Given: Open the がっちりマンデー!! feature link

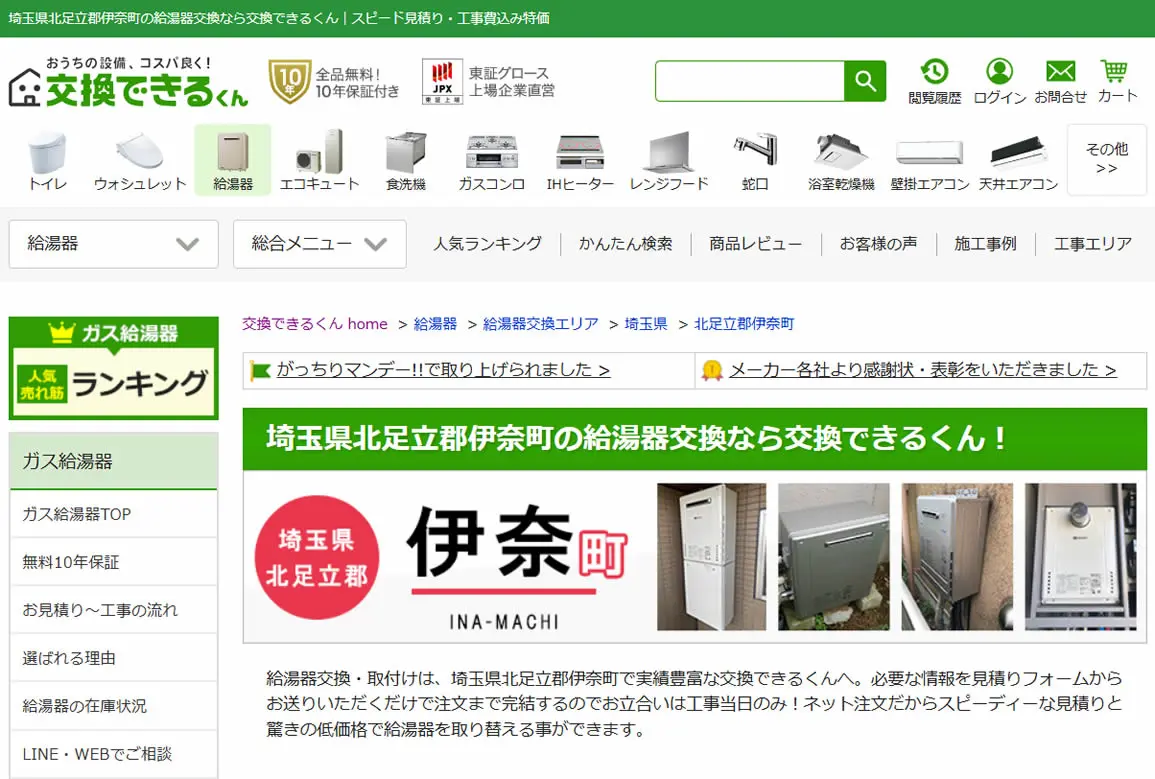Looking at the screenshot, I should (443, 370).
